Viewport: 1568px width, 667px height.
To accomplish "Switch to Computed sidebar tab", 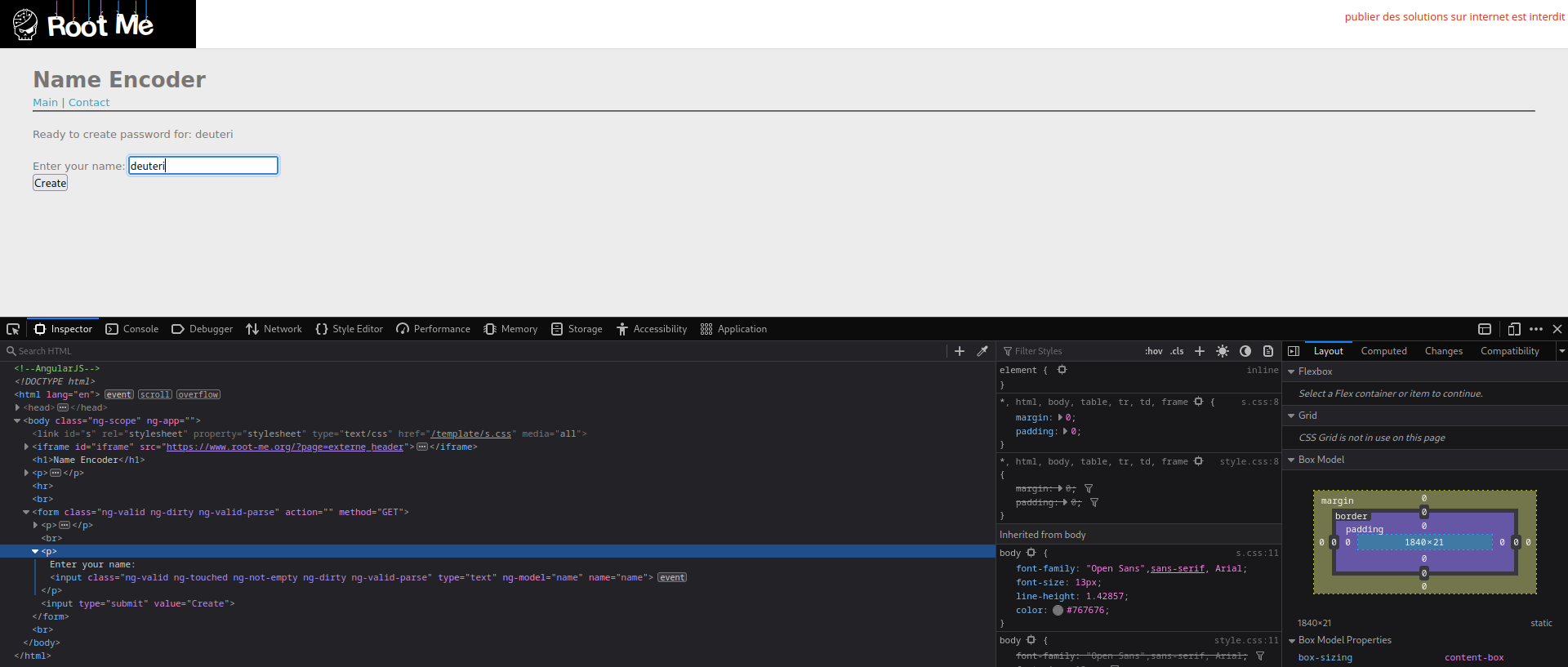I will tap(1383, 351).
